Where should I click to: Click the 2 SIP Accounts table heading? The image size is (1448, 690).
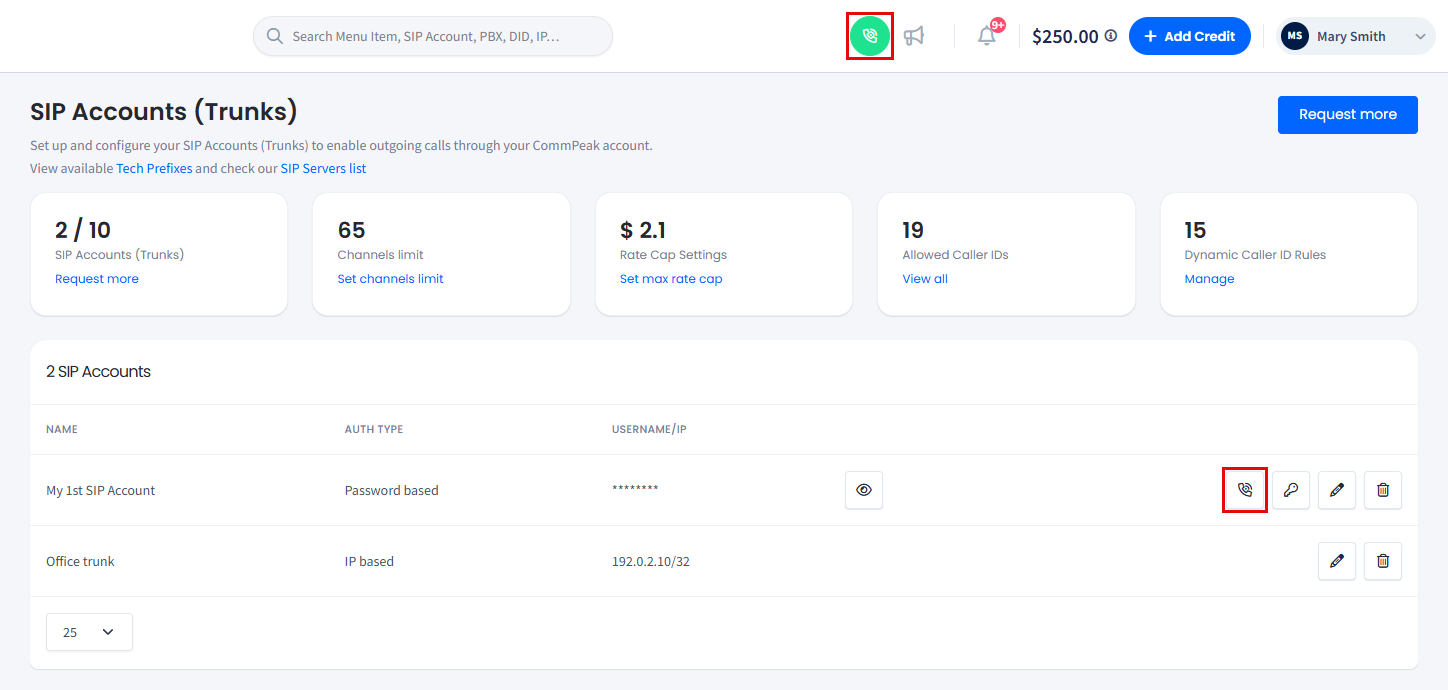(x=98, y=371)
